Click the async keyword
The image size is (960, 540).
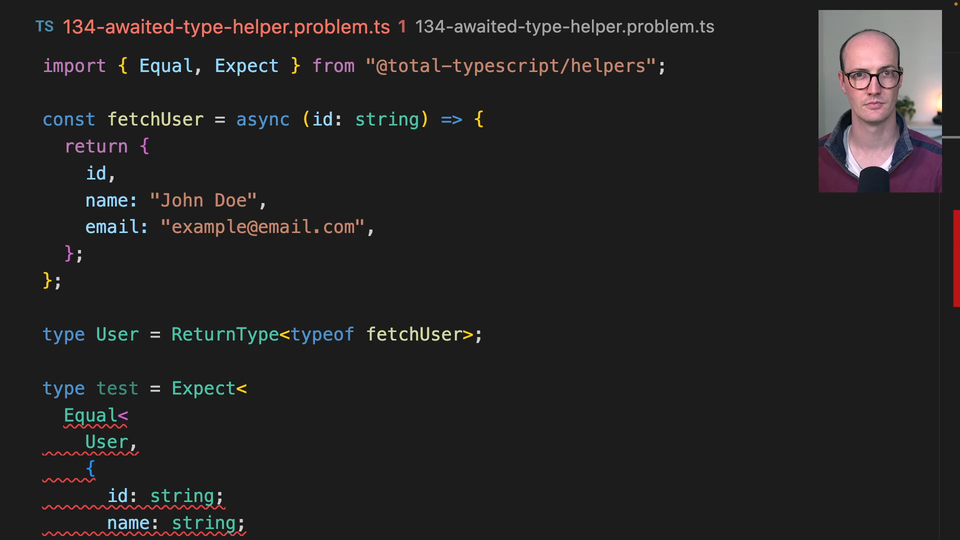coord(263,120)
